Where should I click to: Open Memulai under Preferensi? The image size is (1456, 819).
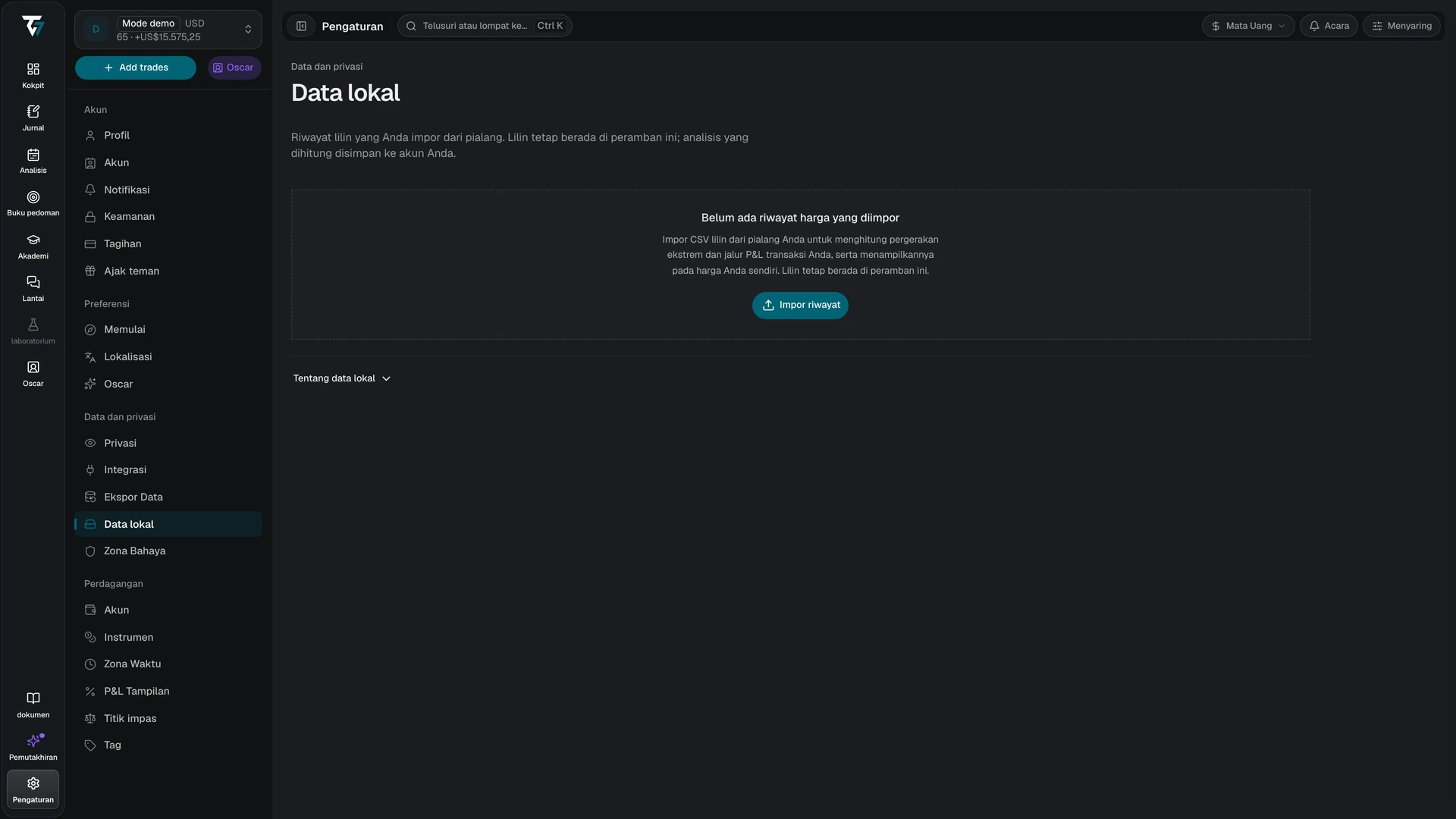click(x=168, y=330)
